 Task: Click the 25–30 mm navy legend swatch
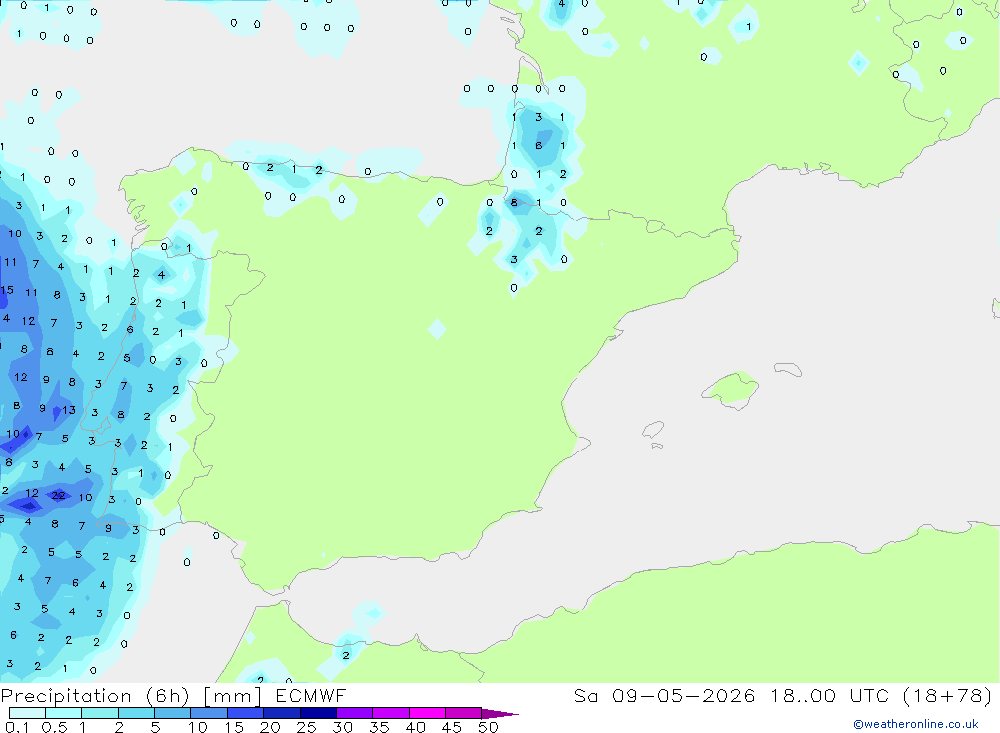pos(318,713)
